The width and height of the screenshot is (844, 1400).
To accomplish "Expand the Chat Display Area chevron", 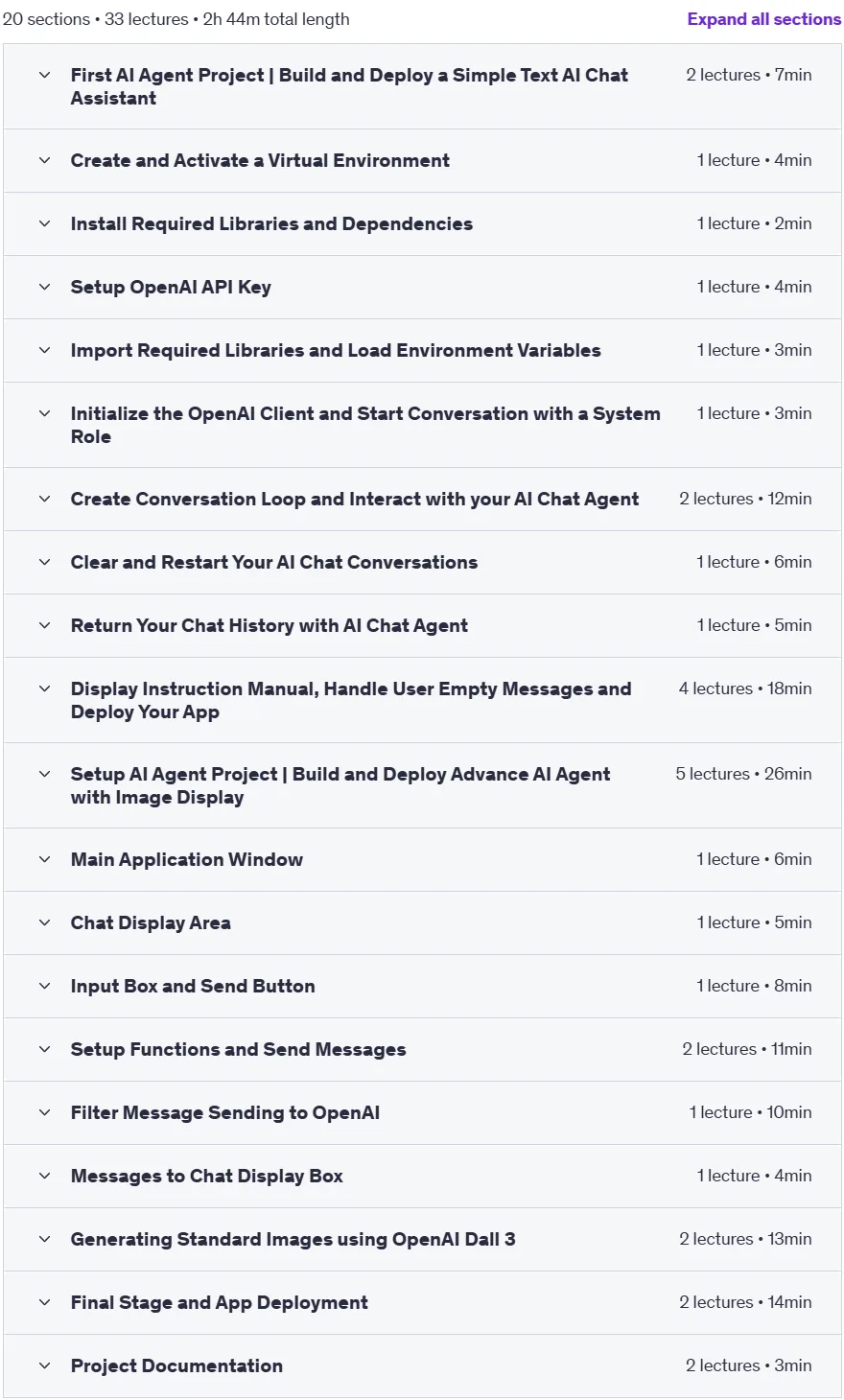I will tap(44, 922).
